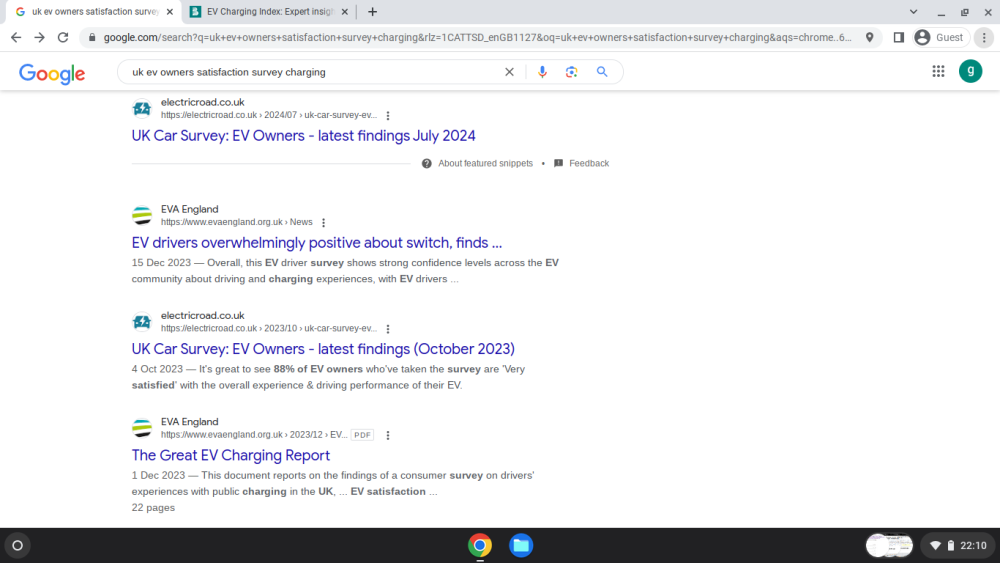Click About featured snippets help icon
The width and height of the screenshot is (1000, 563).
(427, 164)
